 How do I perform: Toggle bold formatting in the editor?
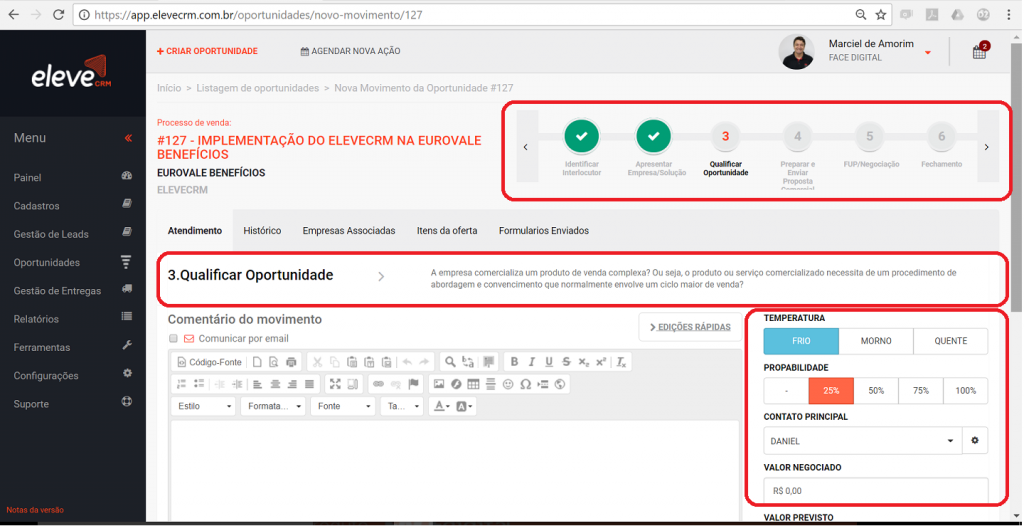pos(515,362)
